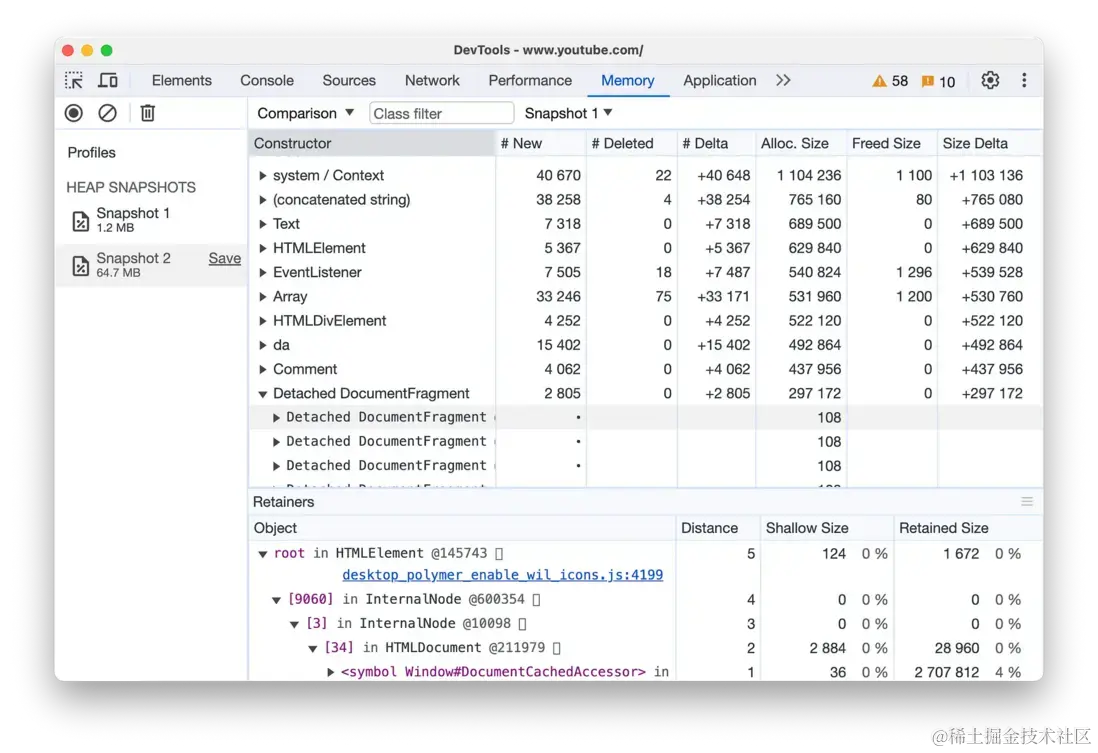1098x753 pixels.
Task: Click the Profiles sidebar heading
Action: coord(92,153)
